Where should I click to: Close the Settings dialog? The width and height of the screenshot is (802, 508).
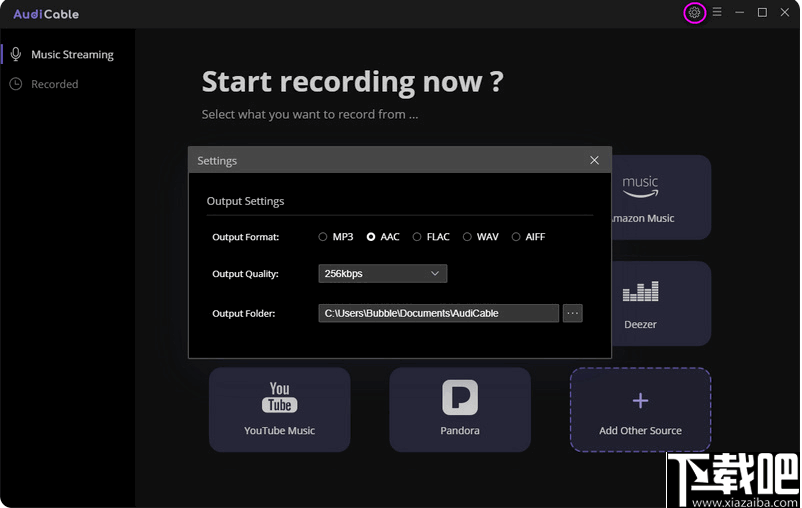click(x=594, y=160)
